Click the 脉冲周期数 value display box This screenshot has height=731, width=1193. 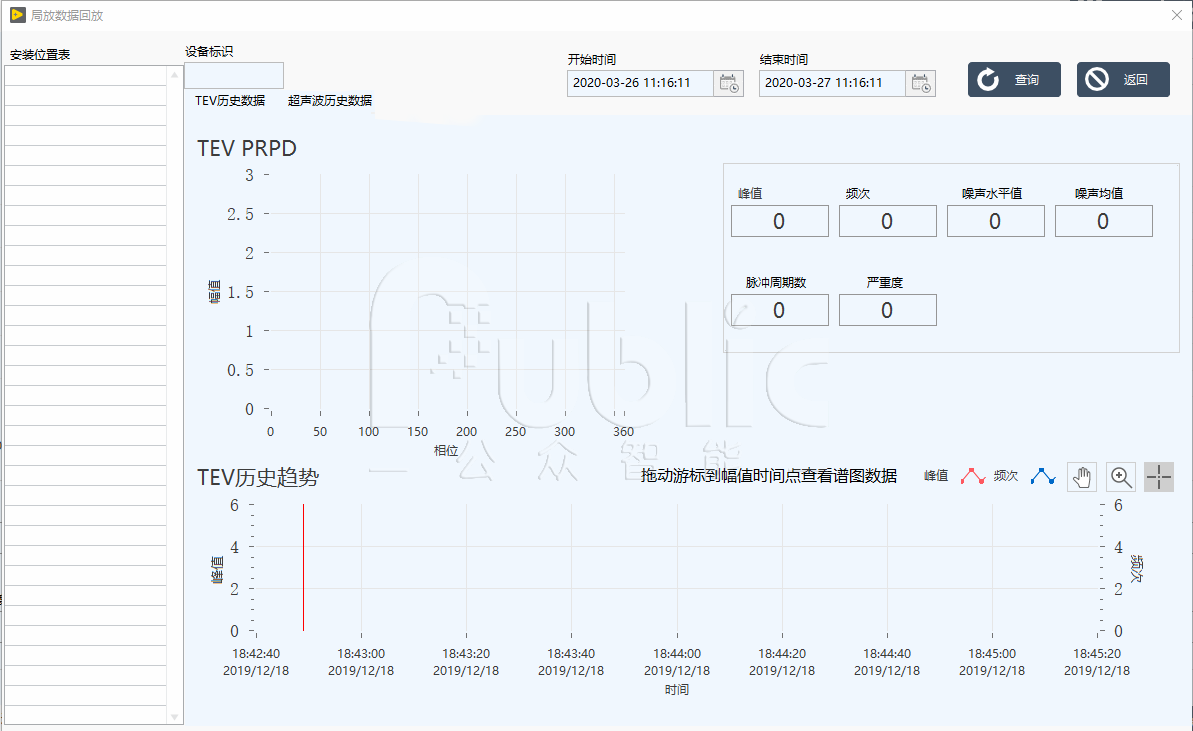point(779,309)
